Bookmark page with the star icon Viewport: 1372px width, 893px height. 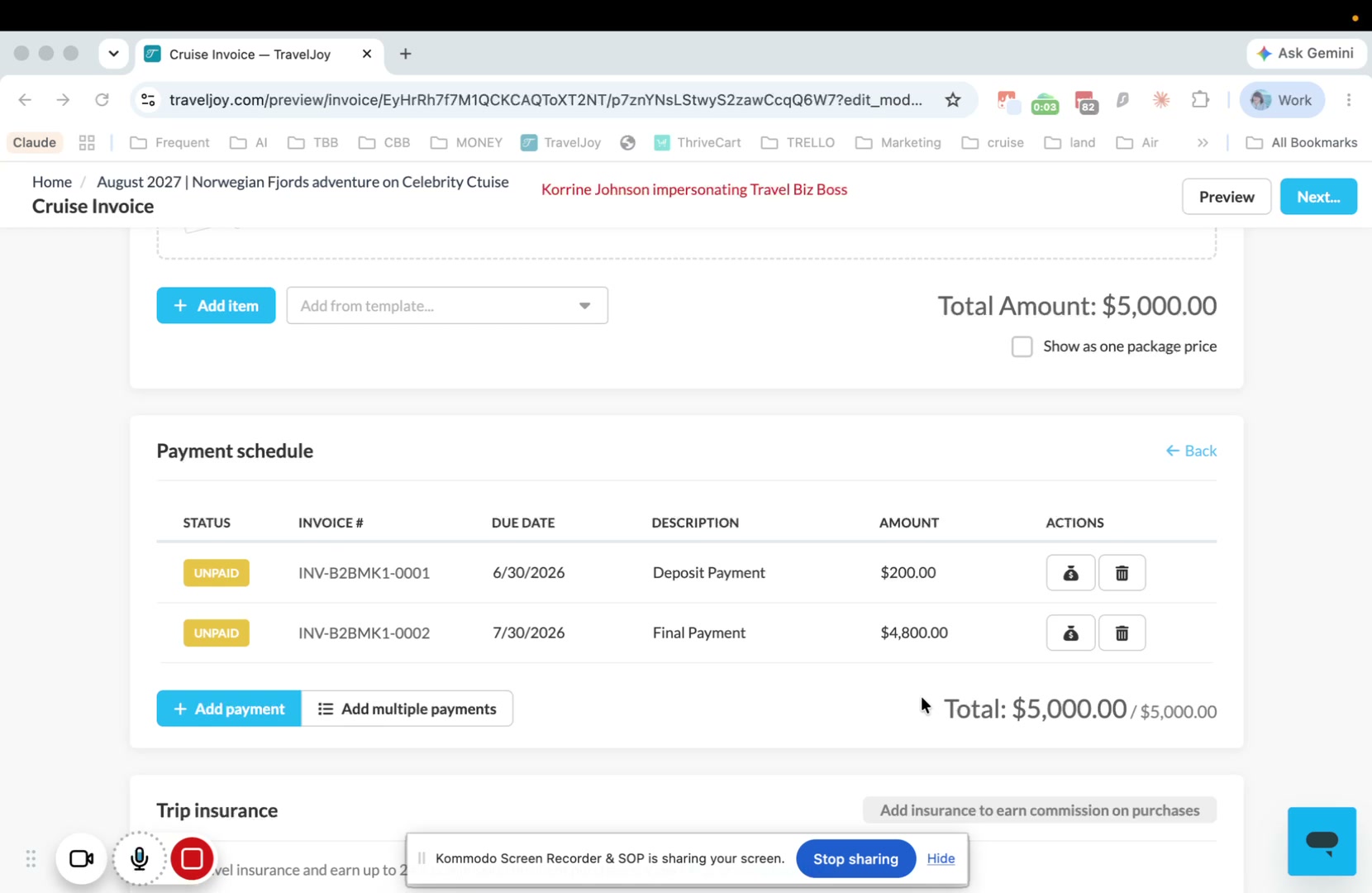953,100
